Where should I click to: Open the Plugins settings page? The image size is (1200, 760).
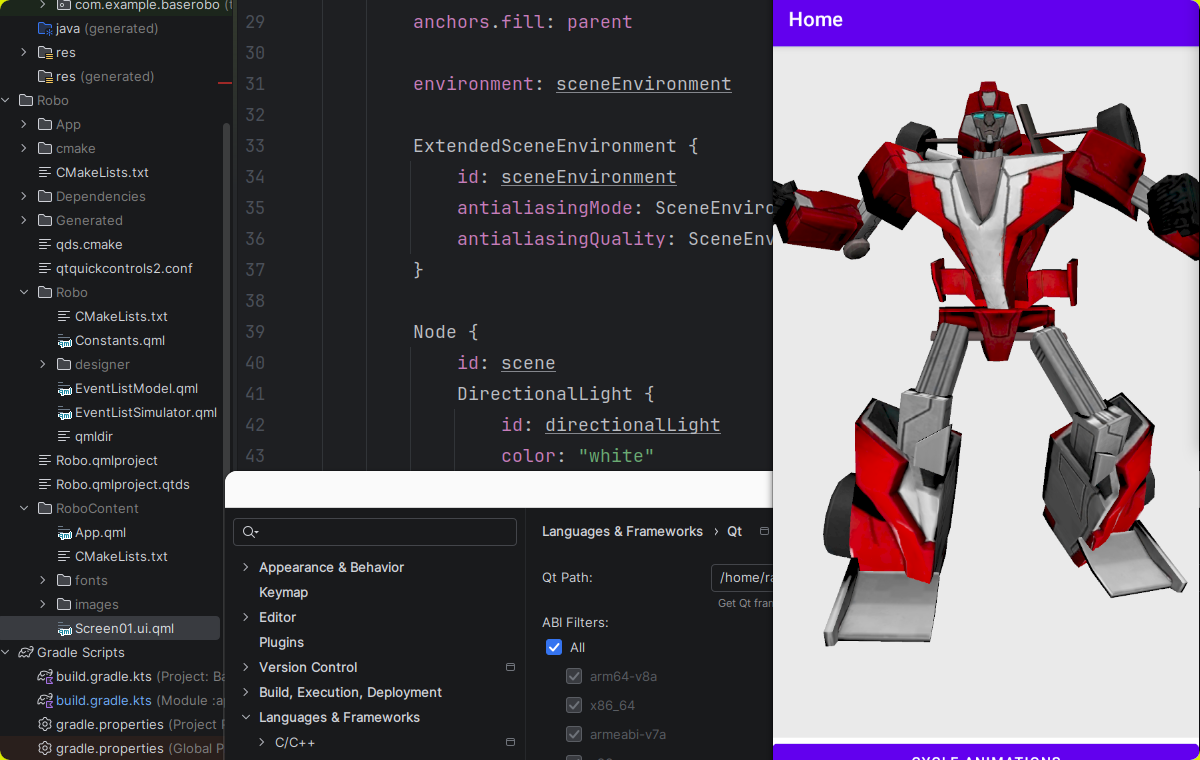tap(281, 642)
